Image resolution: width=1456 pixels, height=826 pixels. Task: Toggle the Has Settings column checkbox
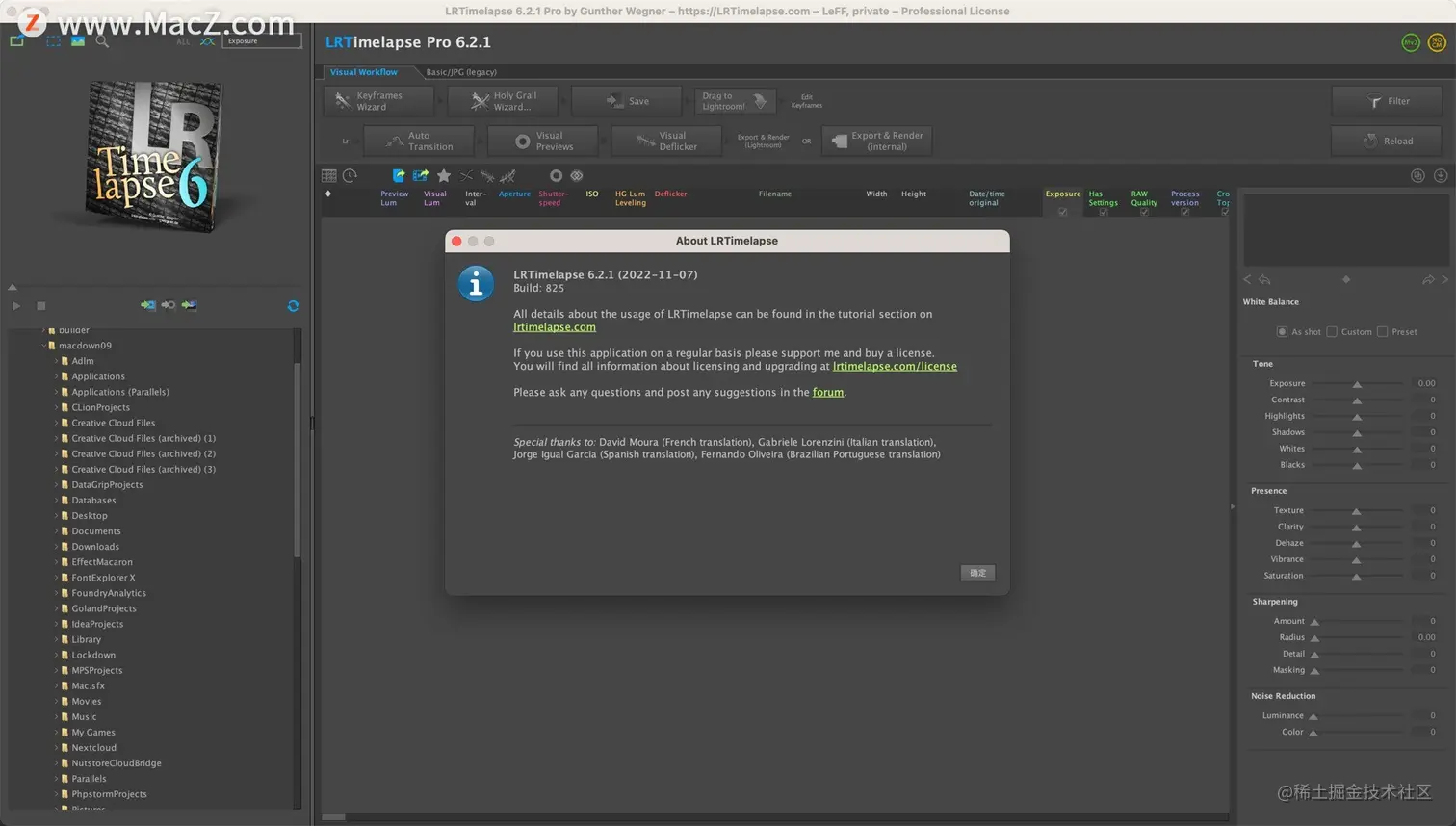coord(1104,212)
